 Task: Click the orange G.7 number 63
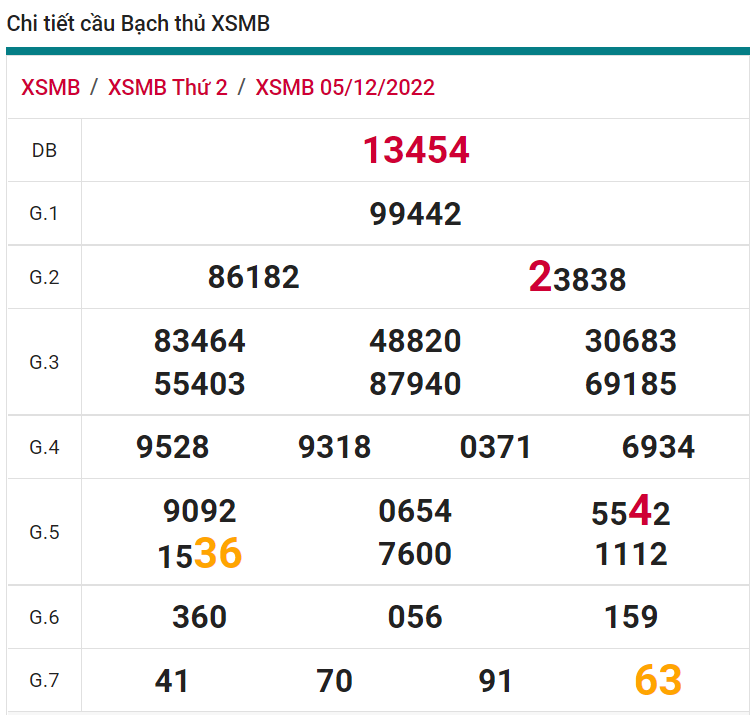pyautogui.click(x=658, y=681)
